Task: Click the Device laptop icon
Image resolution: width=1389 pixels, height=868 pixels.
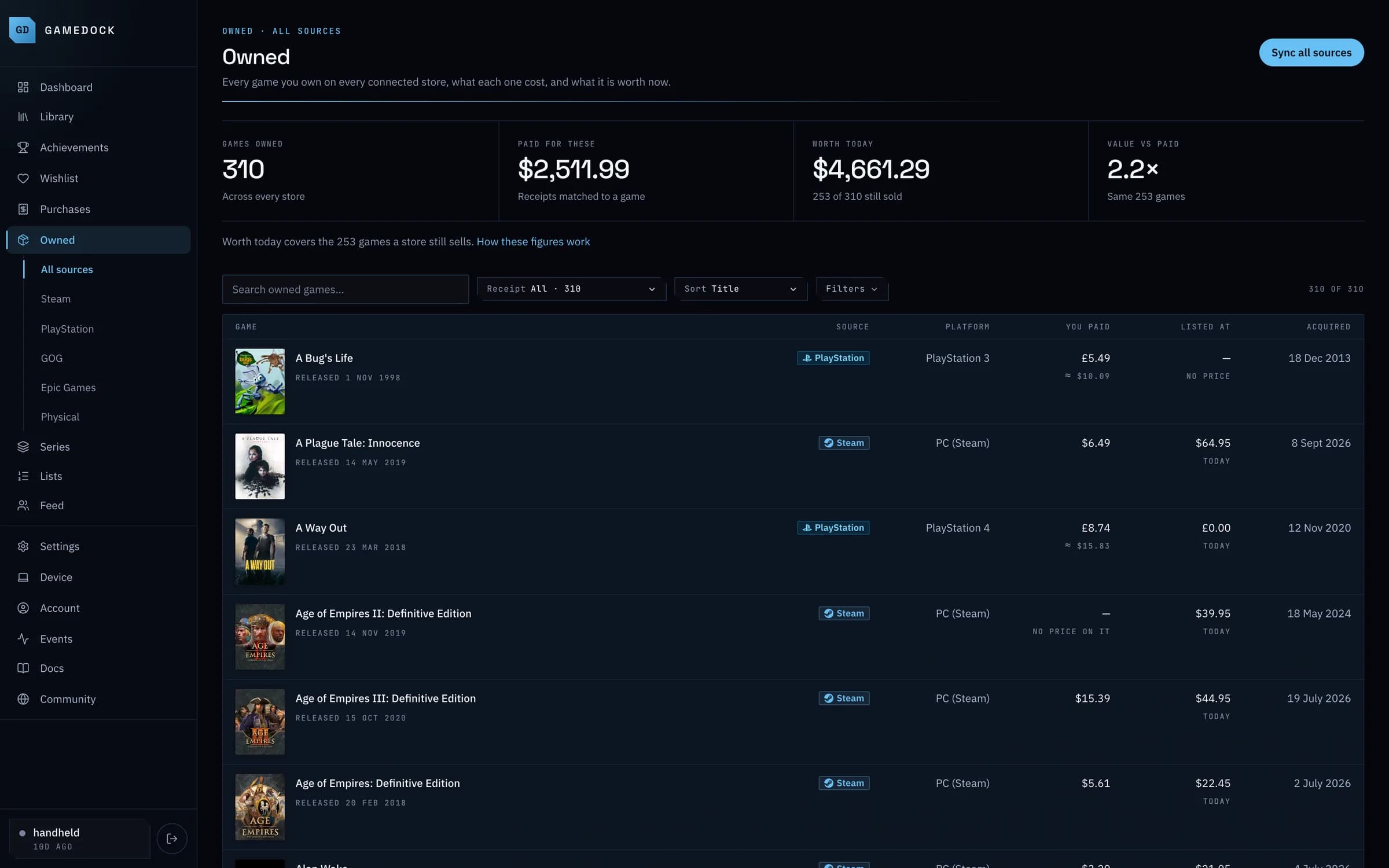Action: [x=23, y=578]
